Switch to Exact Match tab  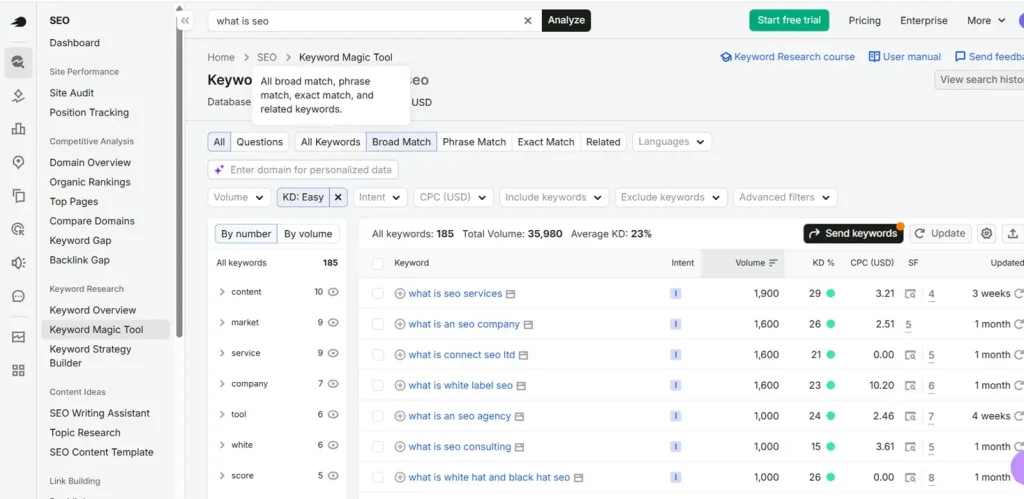pyautogui.click(x=546, y=142)
